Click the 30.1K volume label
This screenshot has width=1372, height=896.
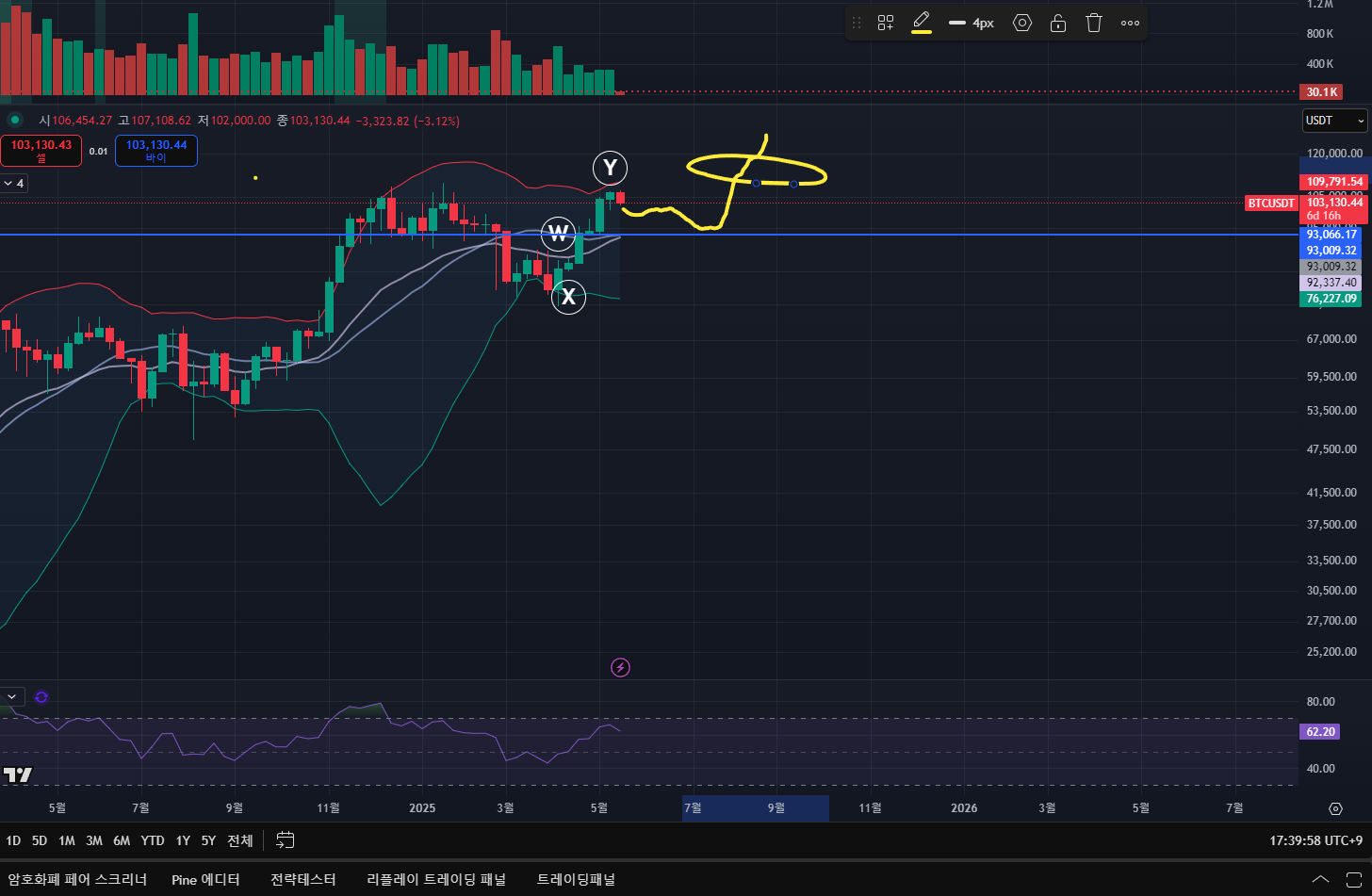pyautogui.click(x=1320, y=92)
